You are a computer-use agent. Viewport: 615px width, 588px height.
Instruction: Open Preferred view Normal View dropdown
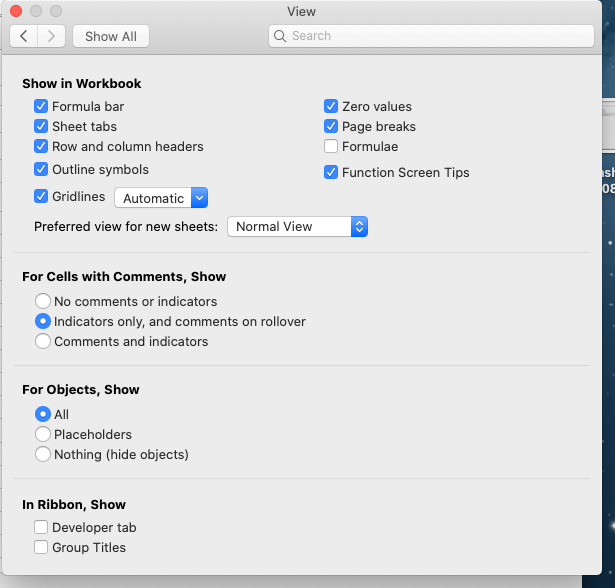click(298, 226)
